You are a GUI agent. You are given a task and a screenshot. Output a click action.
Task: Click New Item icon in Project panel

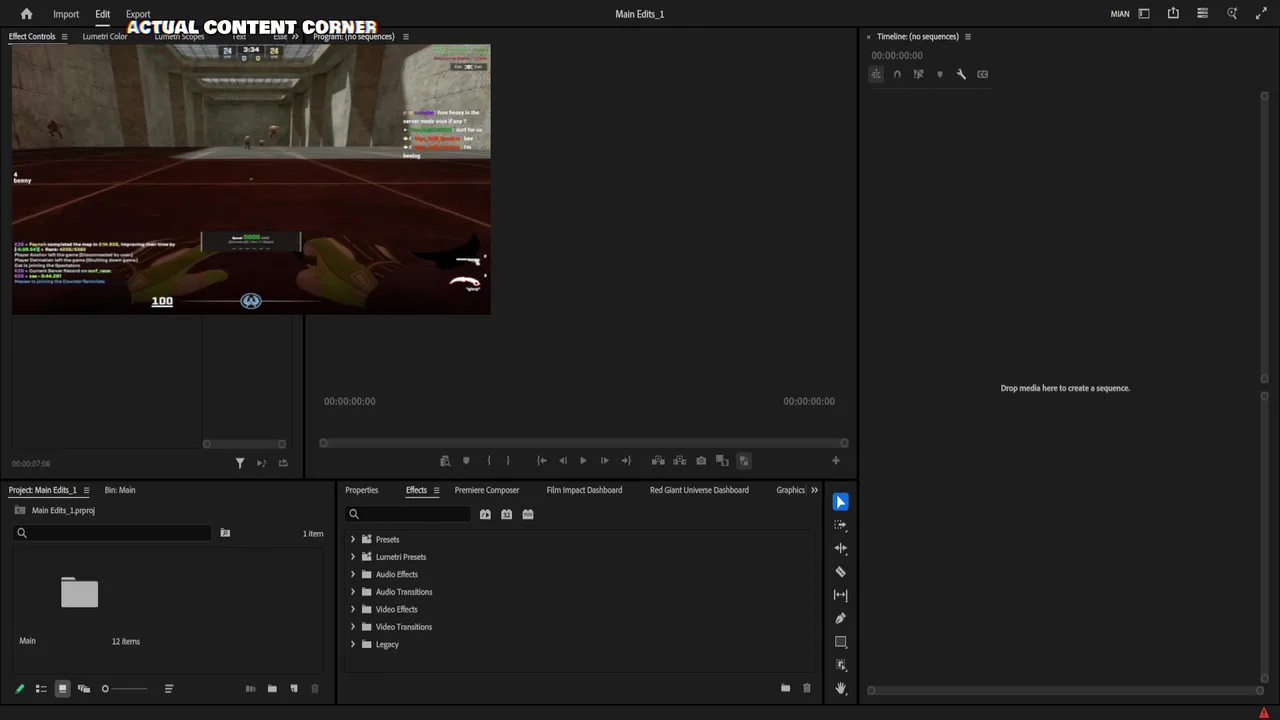pos(294,688)
